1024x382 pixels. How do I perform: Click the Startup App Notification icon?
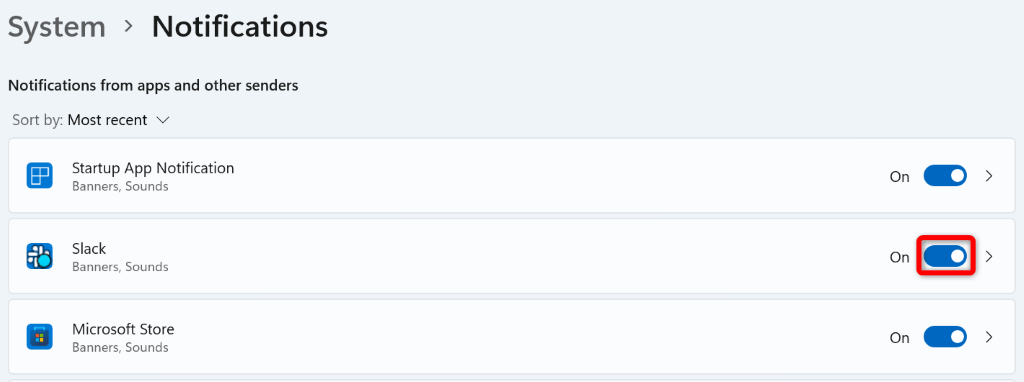39,176
